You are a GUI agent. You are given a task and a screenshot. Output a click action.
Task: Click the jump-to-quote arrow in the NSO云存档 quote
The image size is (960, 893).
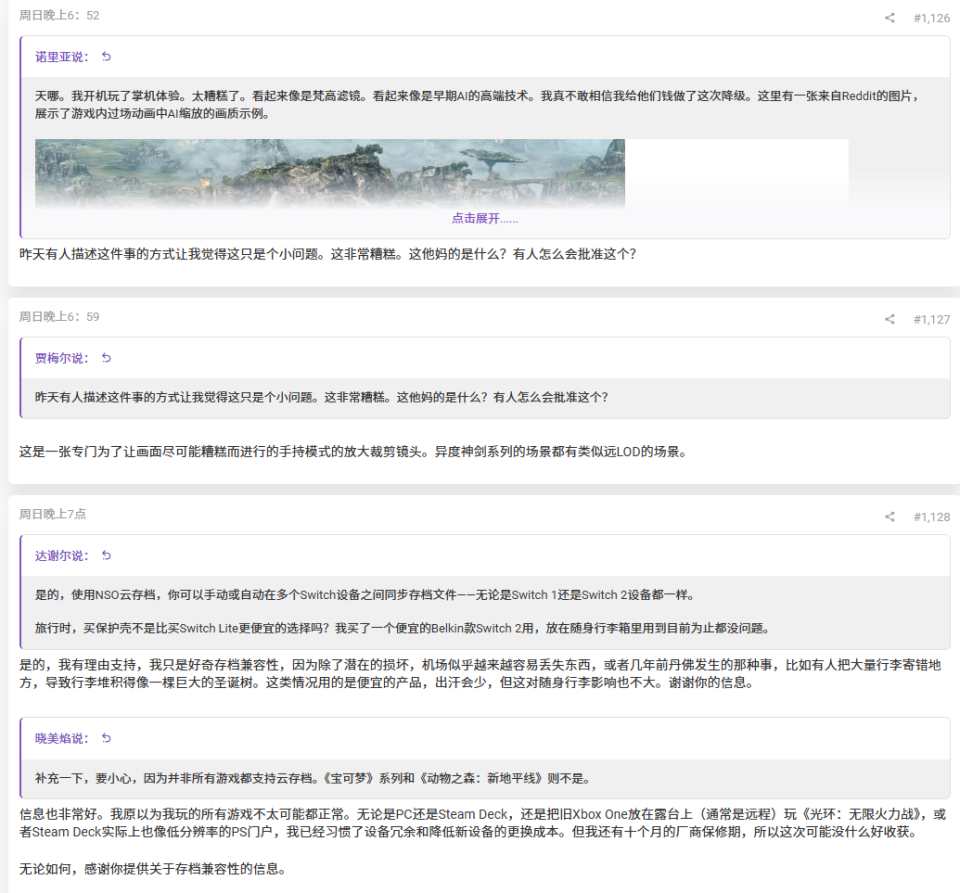tap(106, 555)
